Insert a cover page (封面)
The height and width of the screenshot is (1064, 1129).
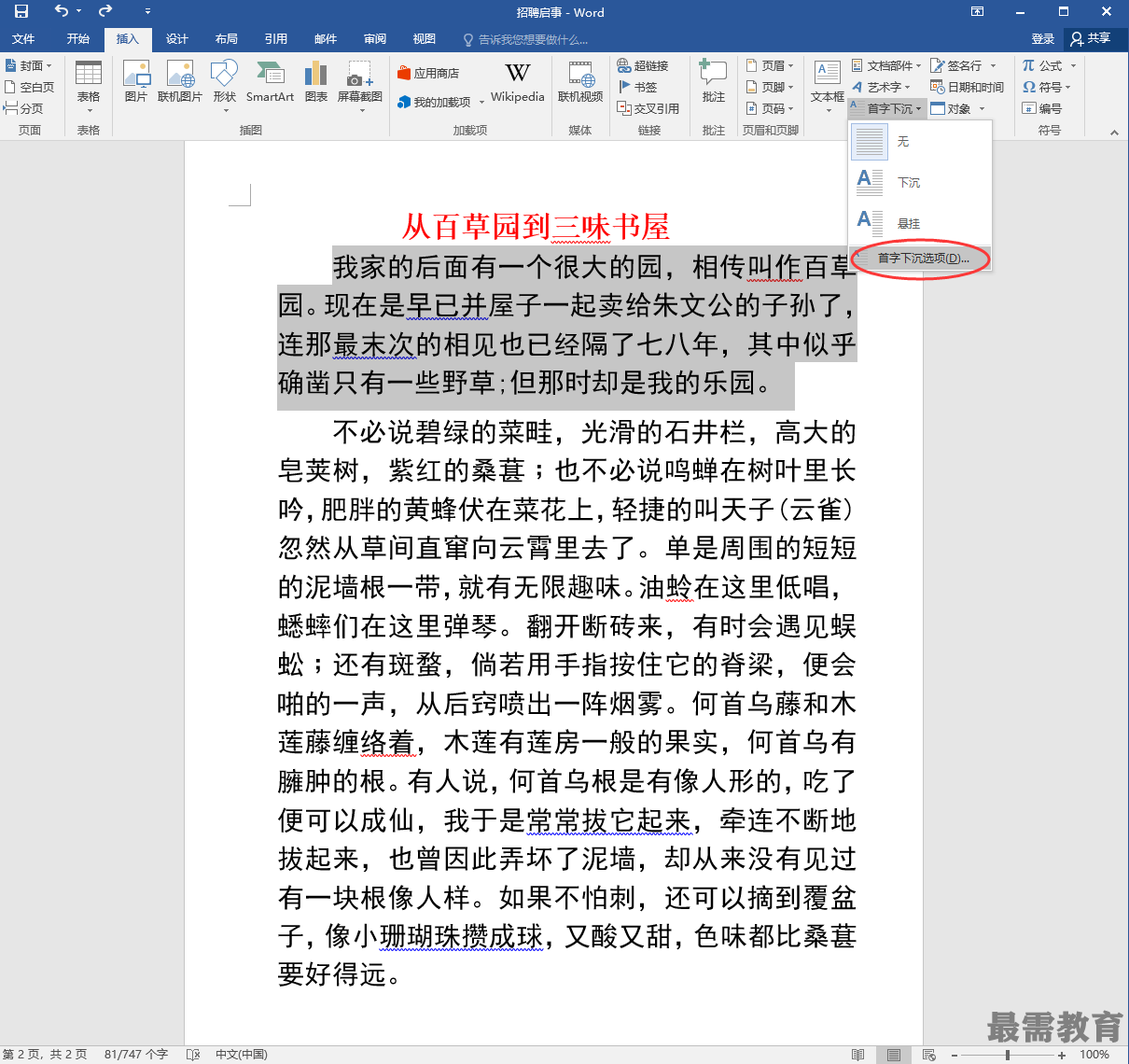[29, 65]
